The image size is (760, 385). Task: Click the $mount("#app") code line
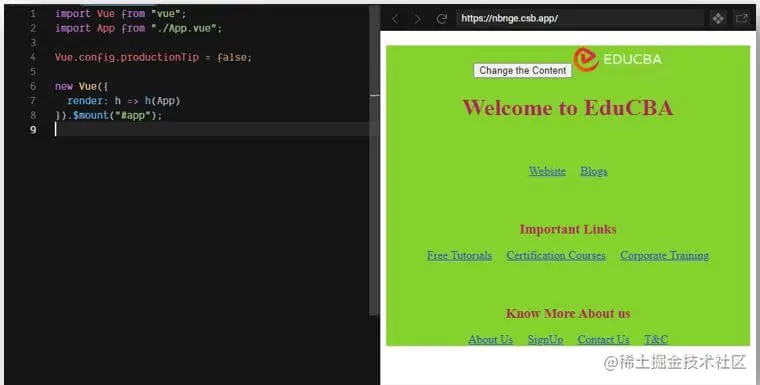[109, 115]
